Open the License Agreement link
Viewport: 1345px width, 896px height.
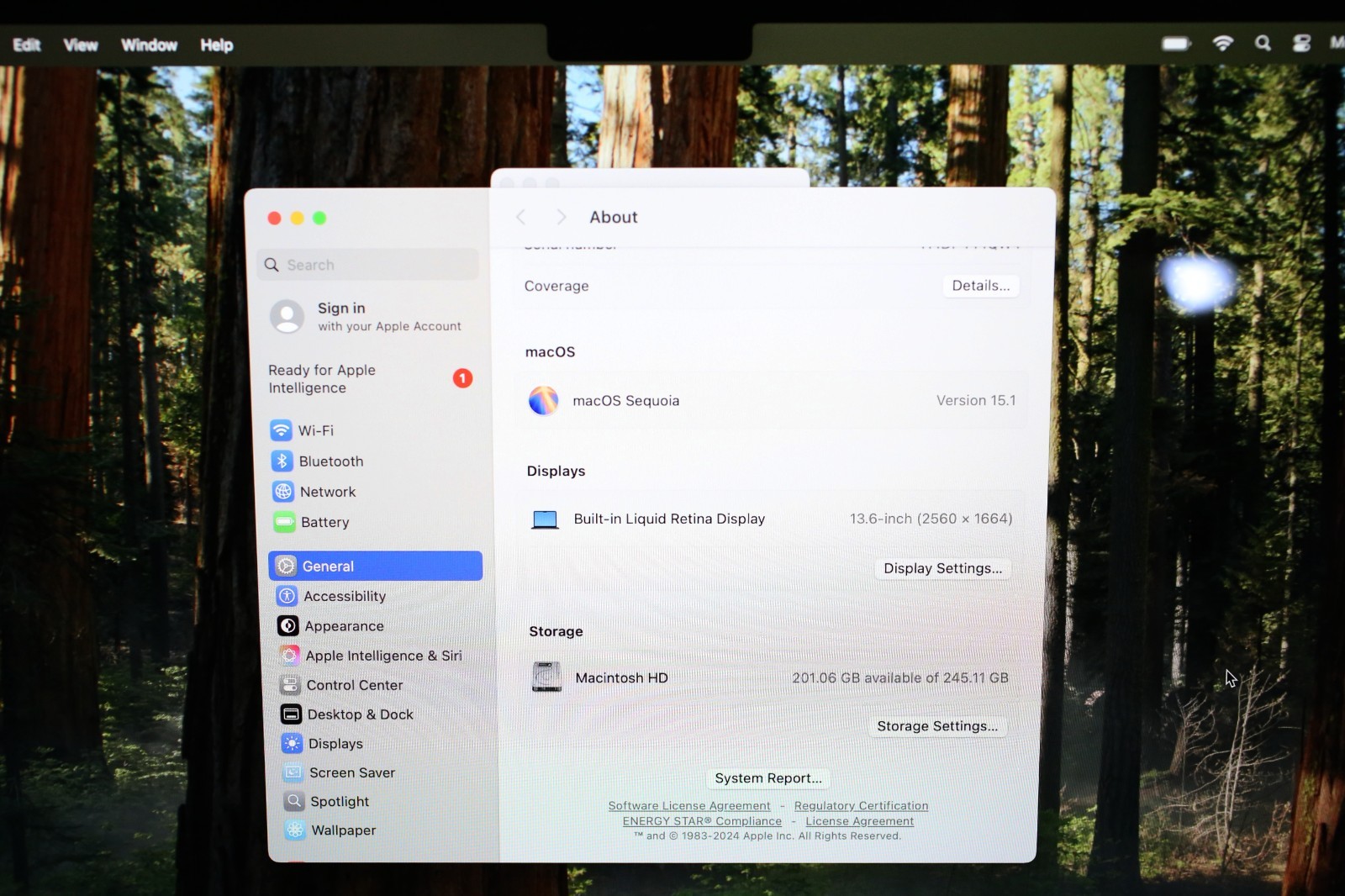859,821
